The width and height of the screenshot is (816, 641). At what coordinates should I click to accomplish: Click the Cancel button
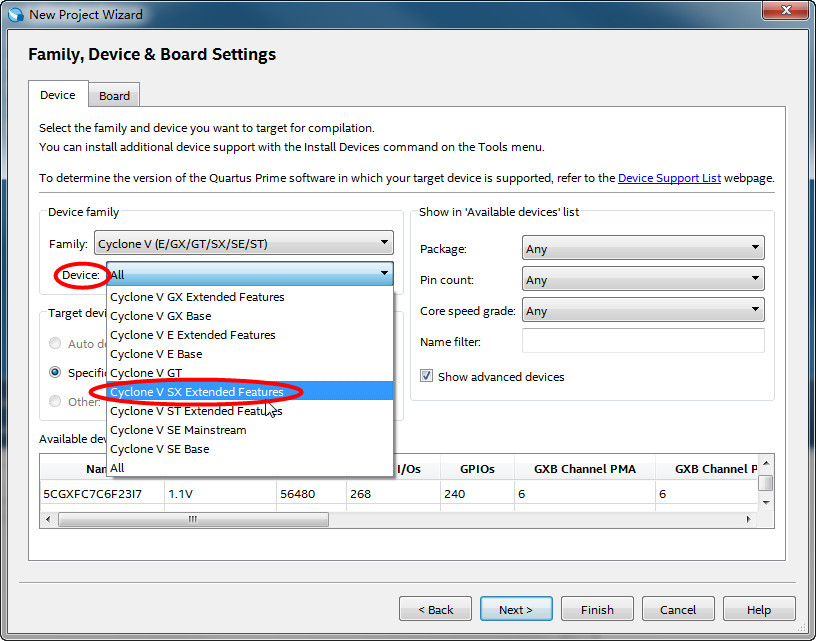(678, 609)
